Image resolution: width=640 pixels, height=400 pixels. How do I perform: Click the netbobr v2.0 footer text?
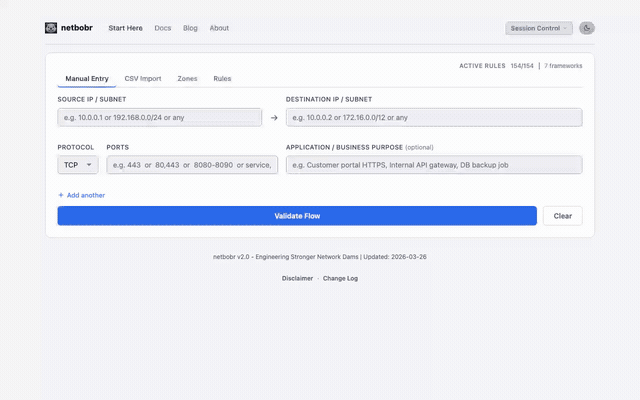(320, 257)
